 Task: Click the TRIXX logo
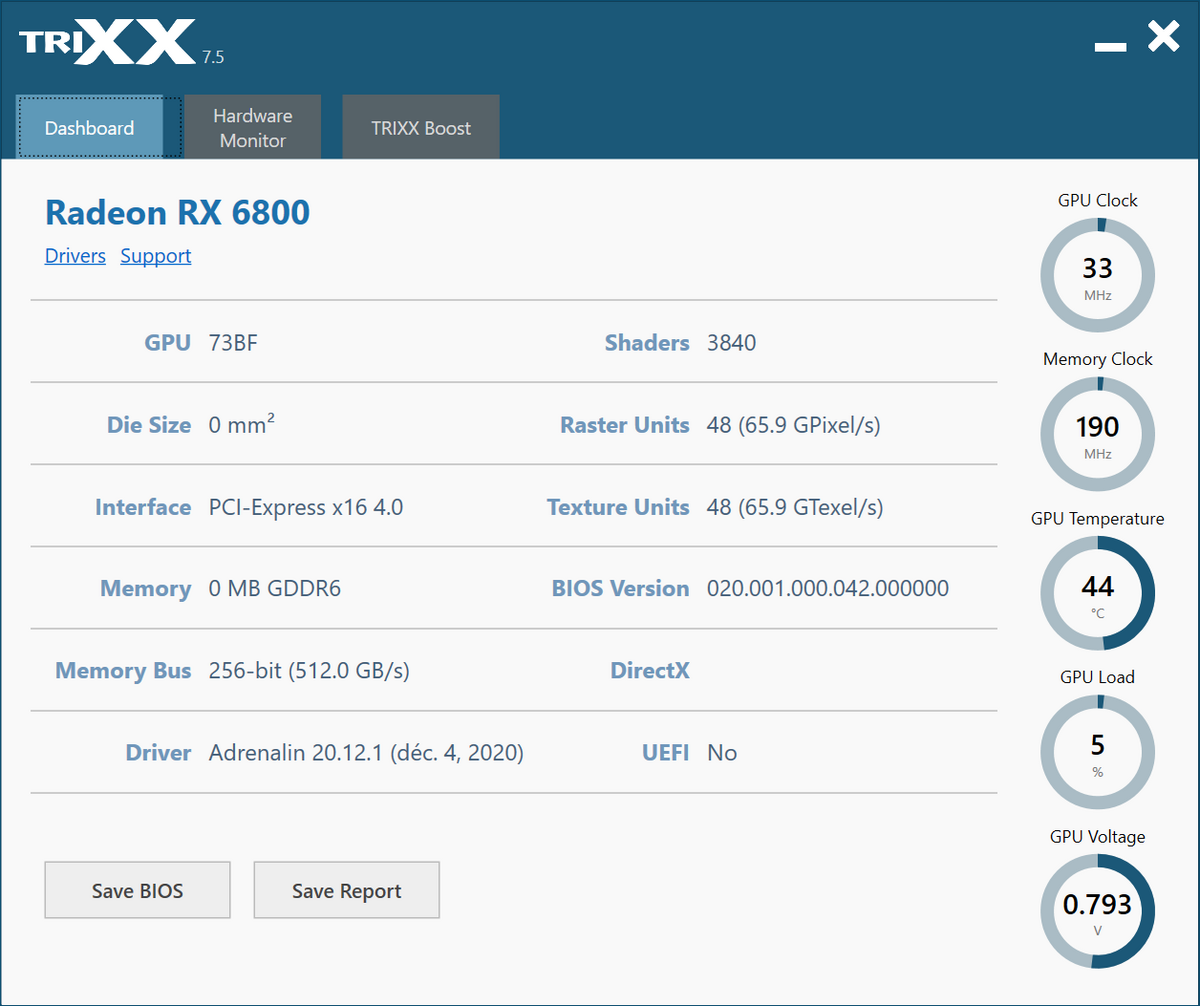[x=107, y=42]
